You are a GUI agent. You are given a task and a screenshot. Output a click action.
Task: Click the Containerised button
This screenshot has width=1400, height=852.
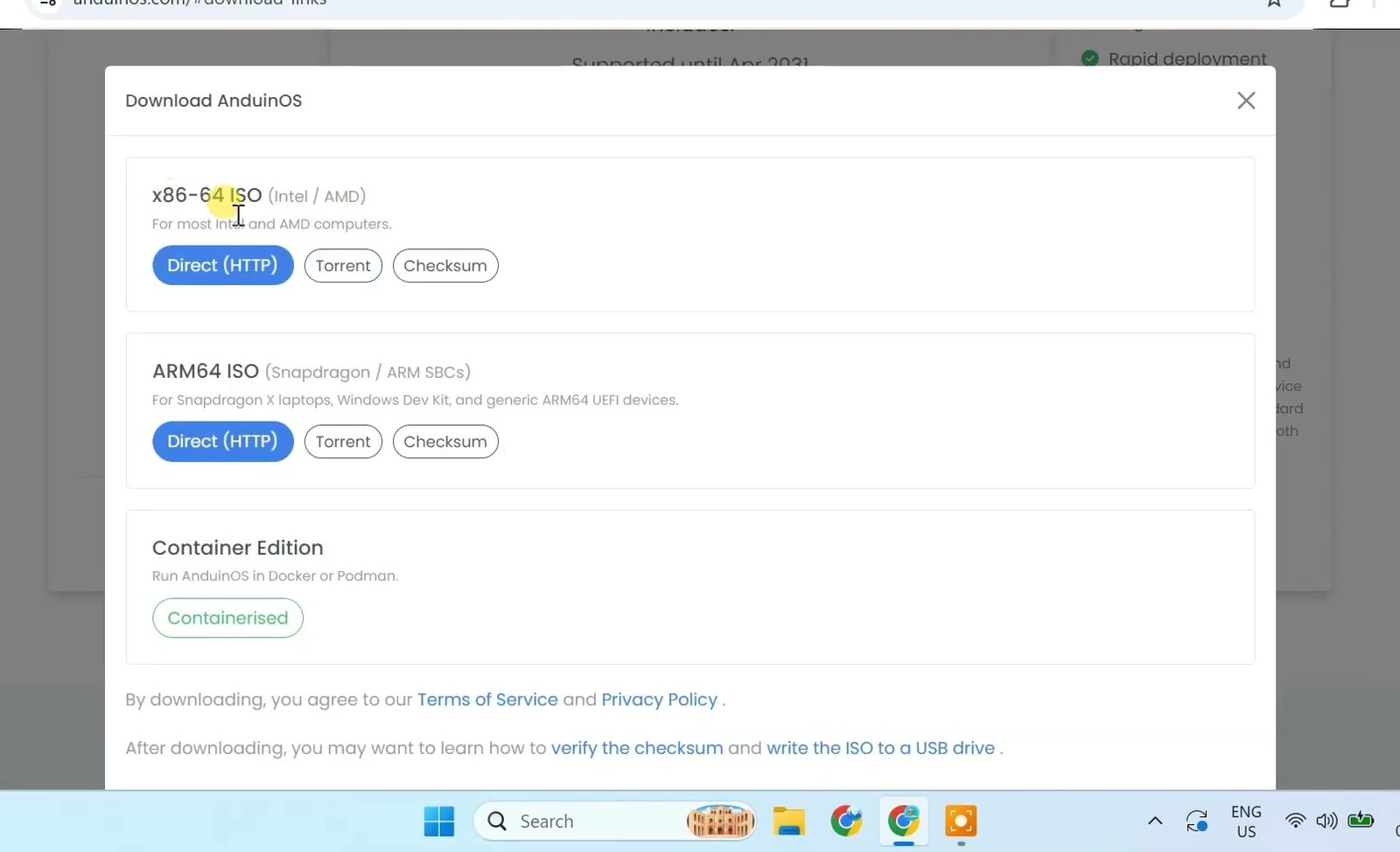[227, 618]
